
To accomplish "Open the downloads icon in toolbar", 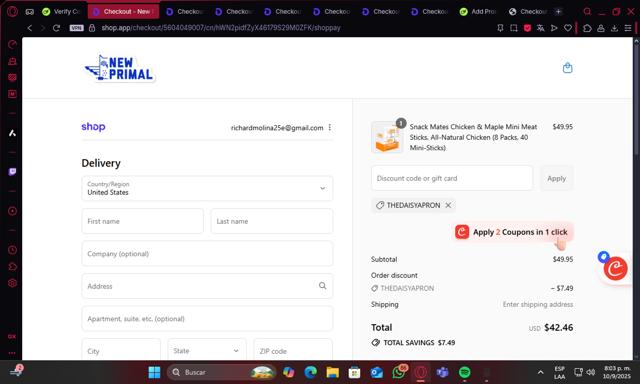I will [614, 28].
